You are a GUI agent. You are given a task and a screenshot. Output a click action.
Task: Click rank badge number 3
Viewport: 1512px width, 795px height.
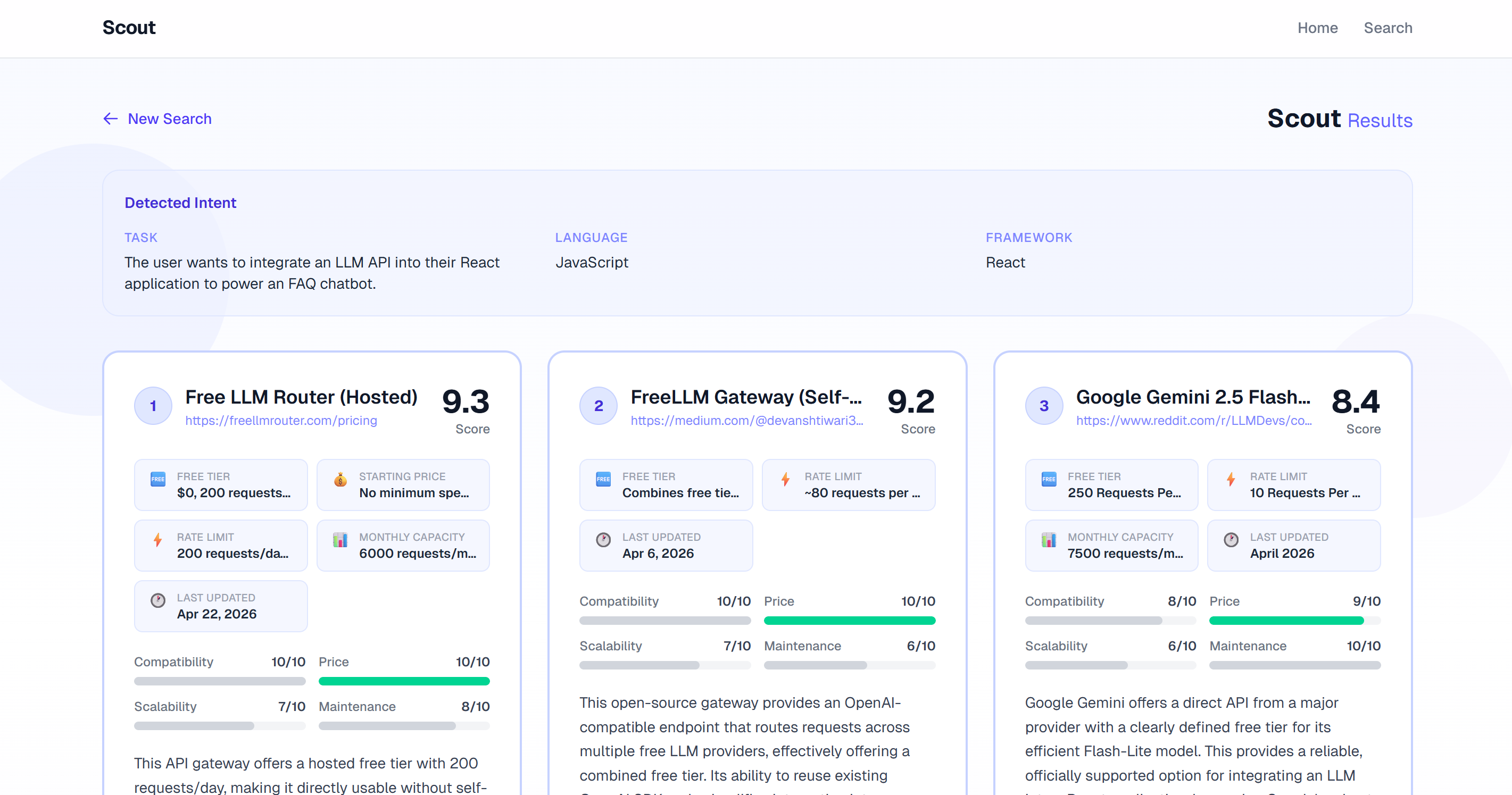pyautogui.click(x=1044, y=406)
